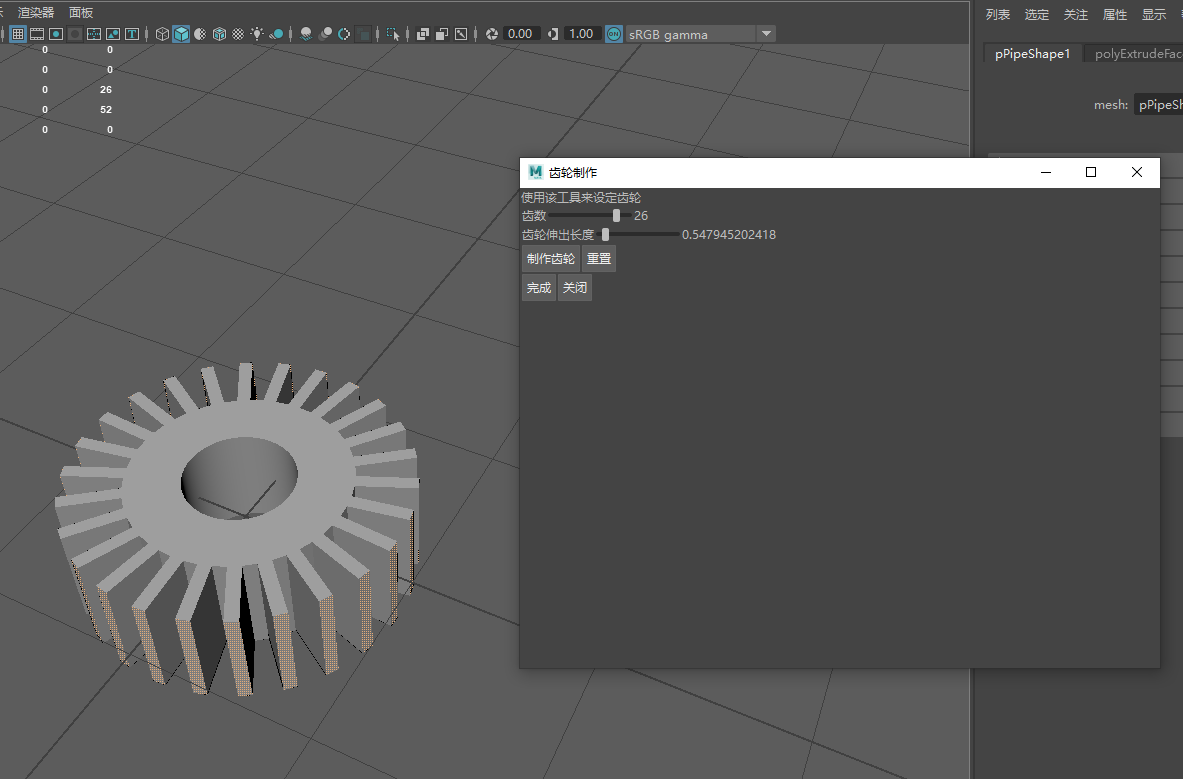Toggle viewport shadows icon
Viewport: 1183px width, 779px height.
[x=276, y=34]
